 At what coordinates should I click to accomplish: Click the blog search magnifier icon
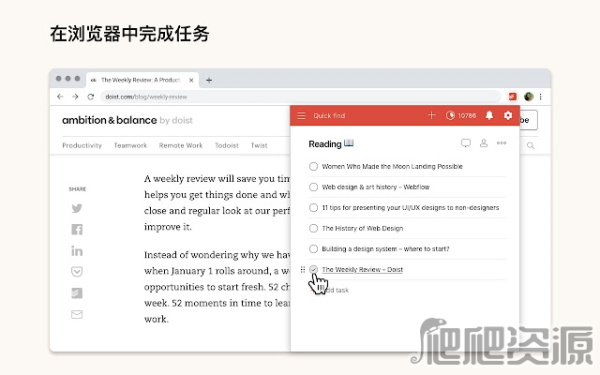[530, 145]
